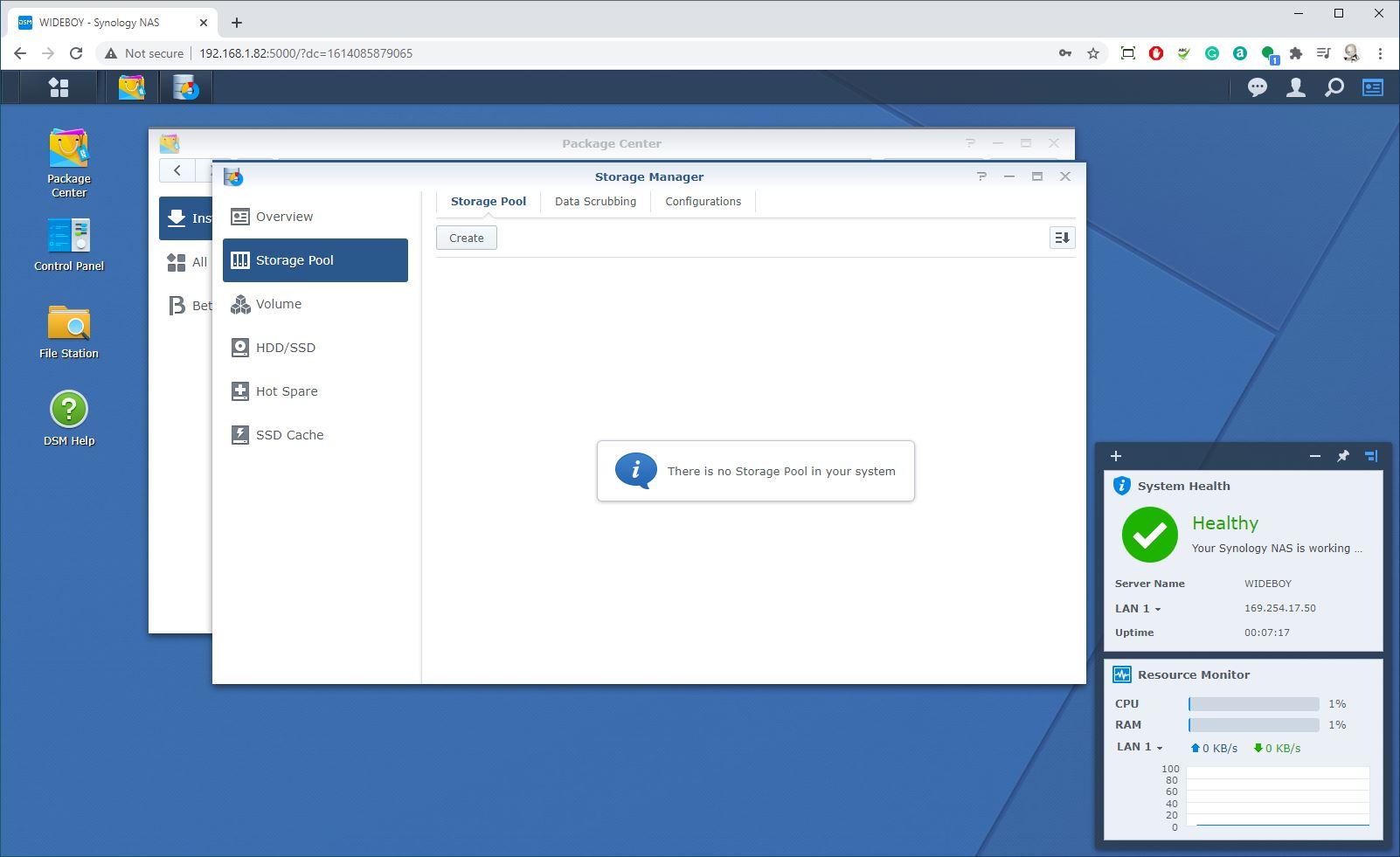Open the browser extensions puzzle icon
1400x857 pixels.
coord(1296,53)
